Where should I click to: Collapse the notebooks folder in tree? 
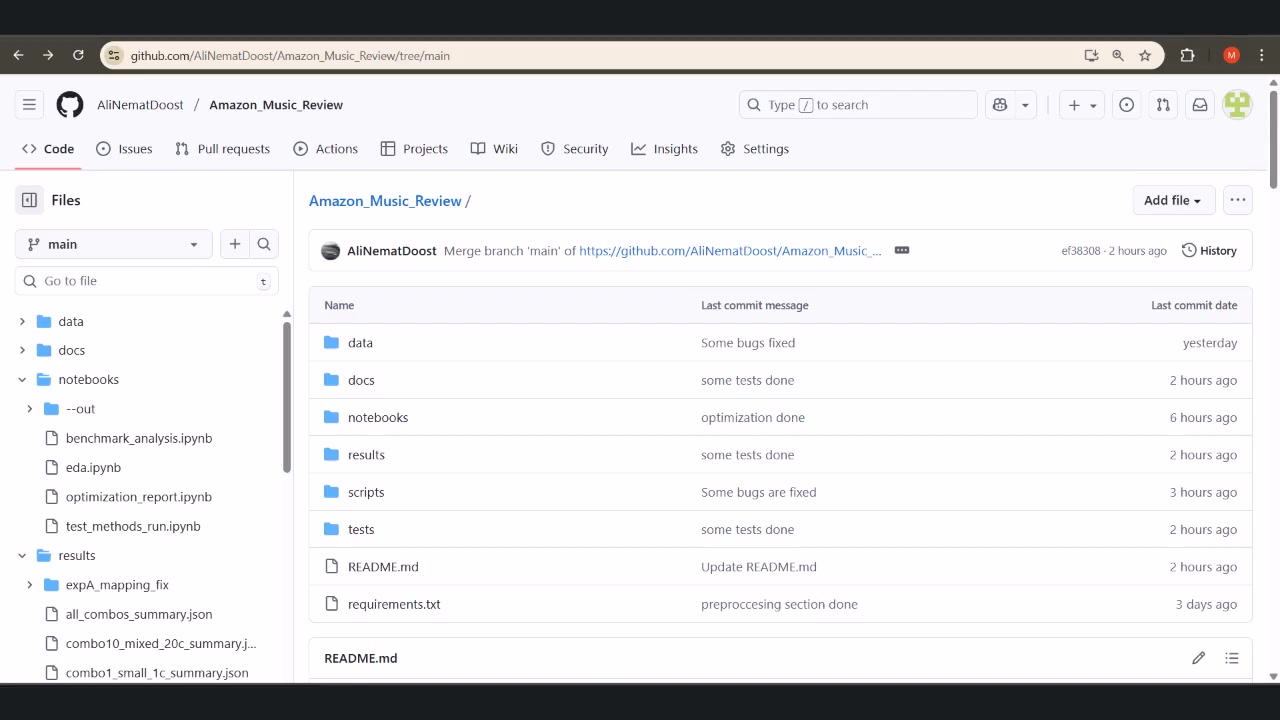pyautogui.click(x=22, y=380)
